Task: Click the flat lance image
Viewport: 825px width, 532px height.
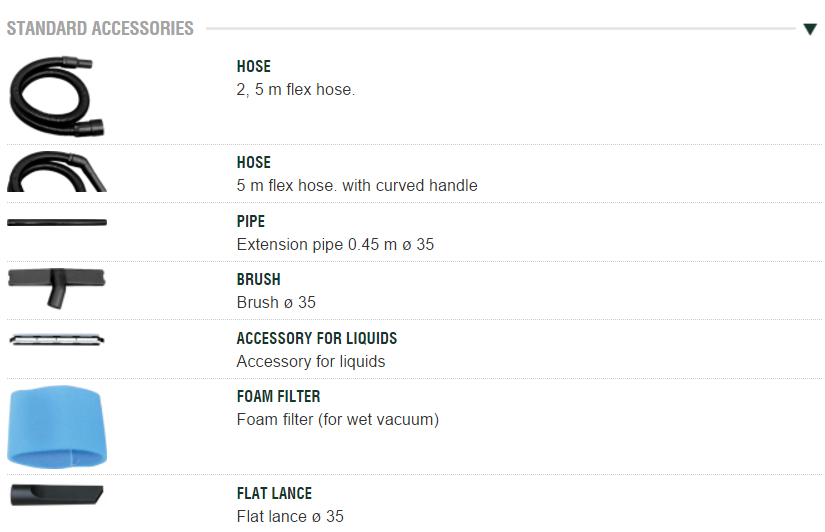Action: (57, 493)
